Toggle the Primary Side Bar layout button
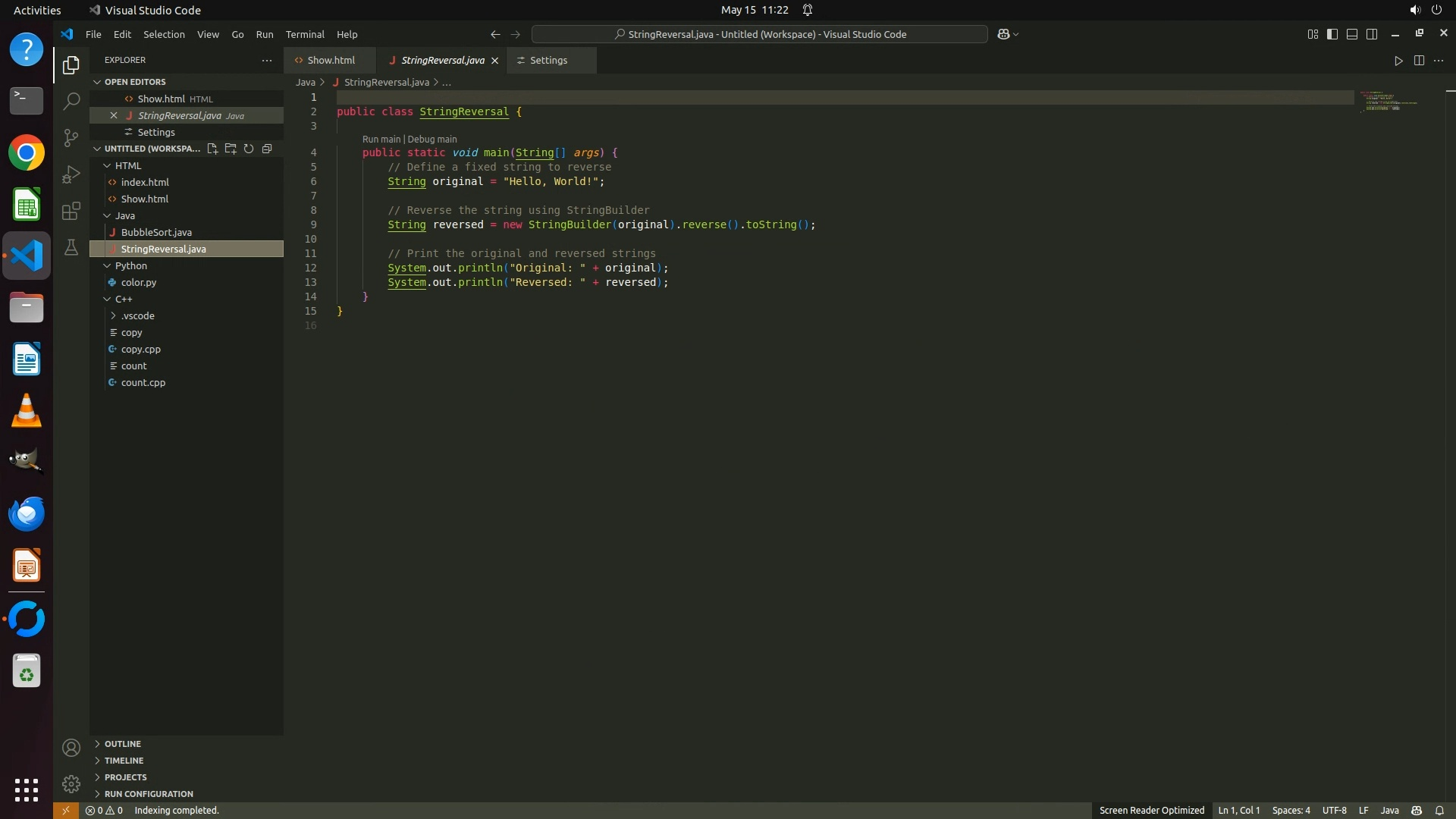The height and width of the screenshot is (819, 1456). click(1332, 34)
